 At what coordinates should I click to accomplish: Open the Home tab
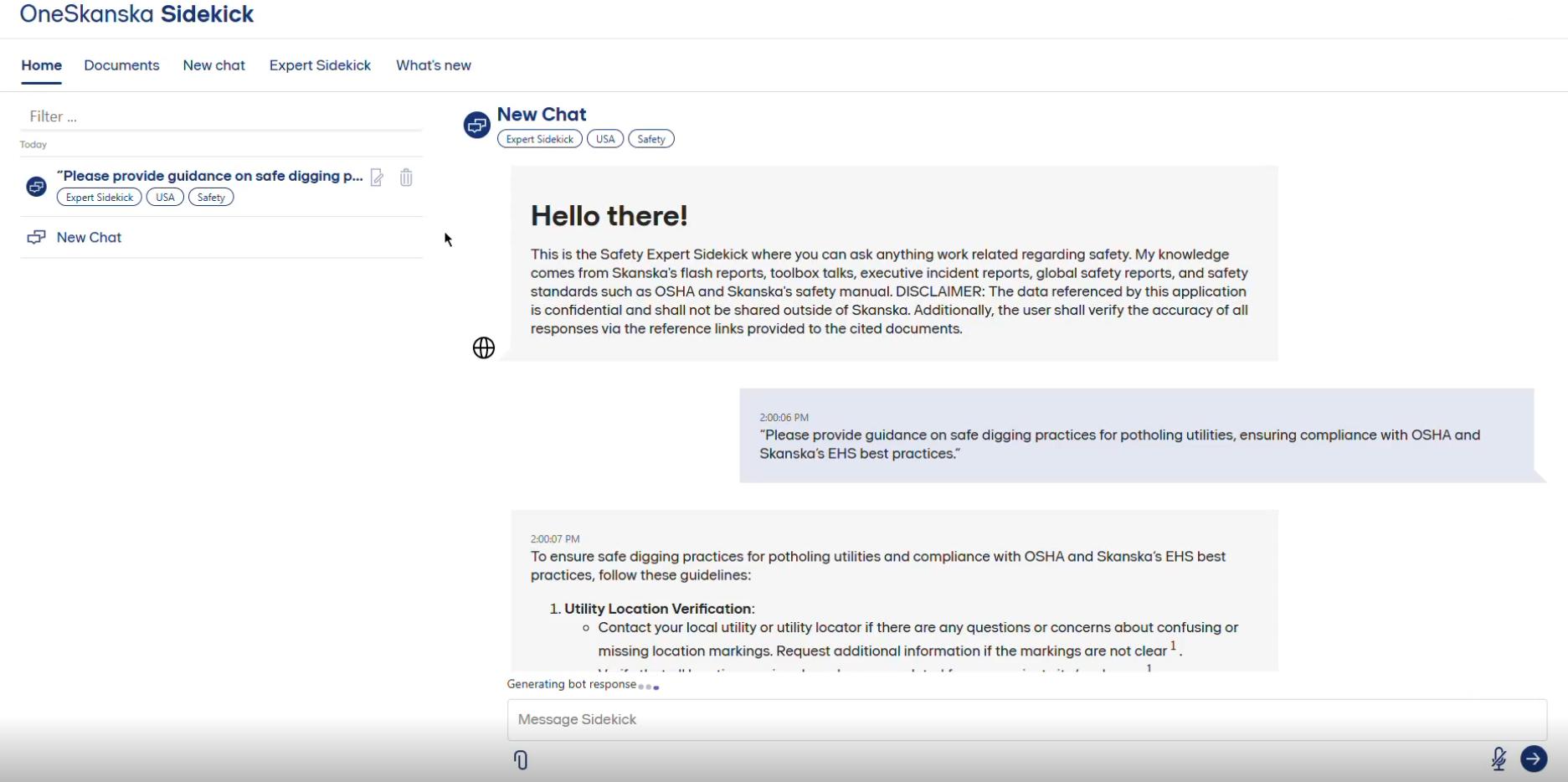(41, 65)
